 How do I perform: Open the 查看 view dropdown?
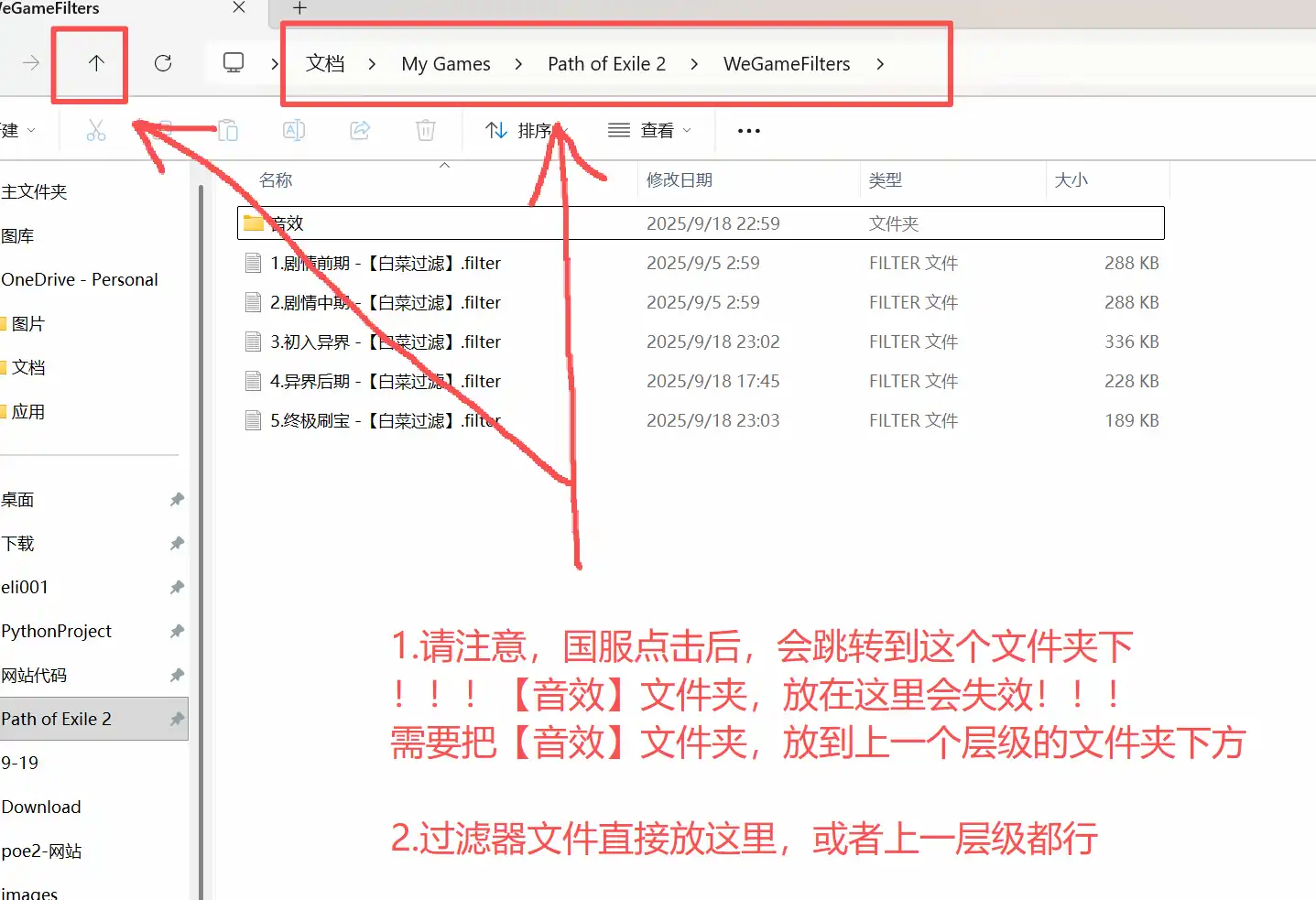pyautogui.click(x=649, y=131)
